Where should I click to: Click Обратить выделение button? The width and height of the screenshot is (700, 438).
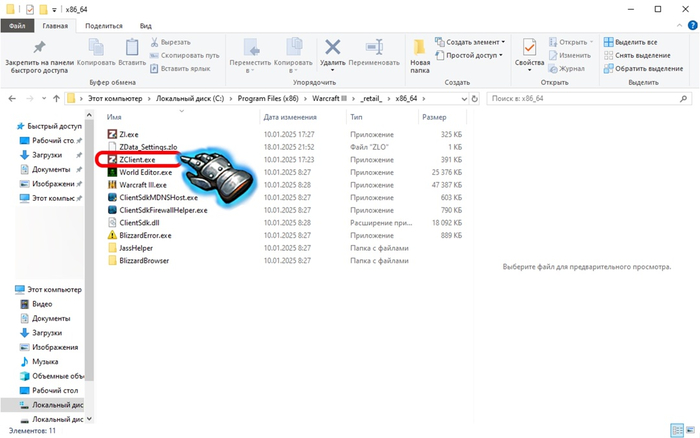point(639,68)
